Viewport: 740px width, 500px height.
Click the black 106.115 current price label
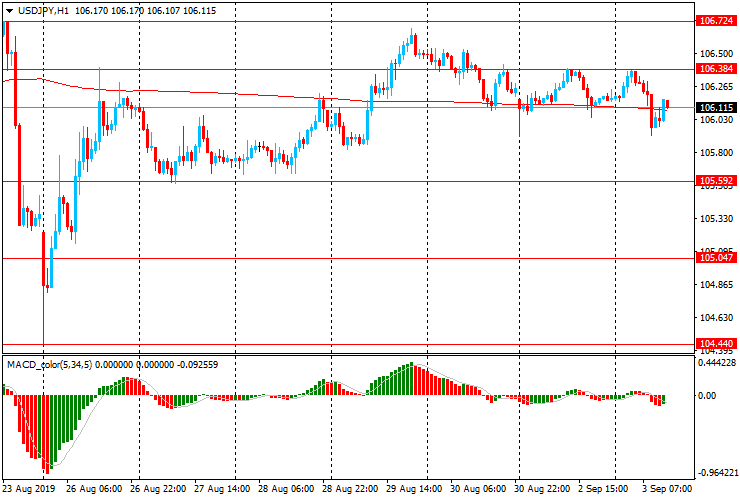715,108
